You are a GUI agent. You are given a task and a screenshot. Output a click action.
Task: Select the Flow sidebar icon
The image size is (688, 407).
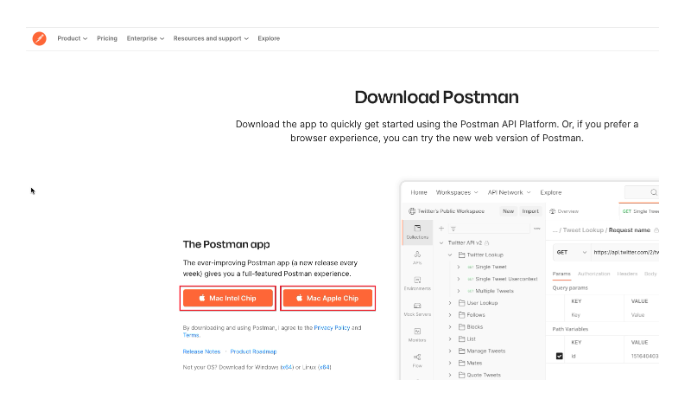point(417,361)
